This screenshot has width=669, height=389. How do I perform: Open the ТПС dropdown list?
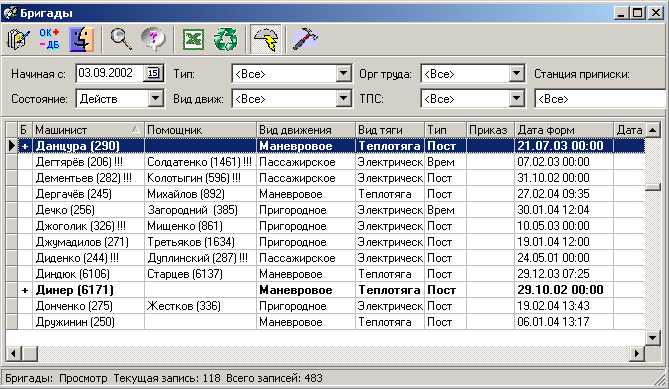pos(516,99)
